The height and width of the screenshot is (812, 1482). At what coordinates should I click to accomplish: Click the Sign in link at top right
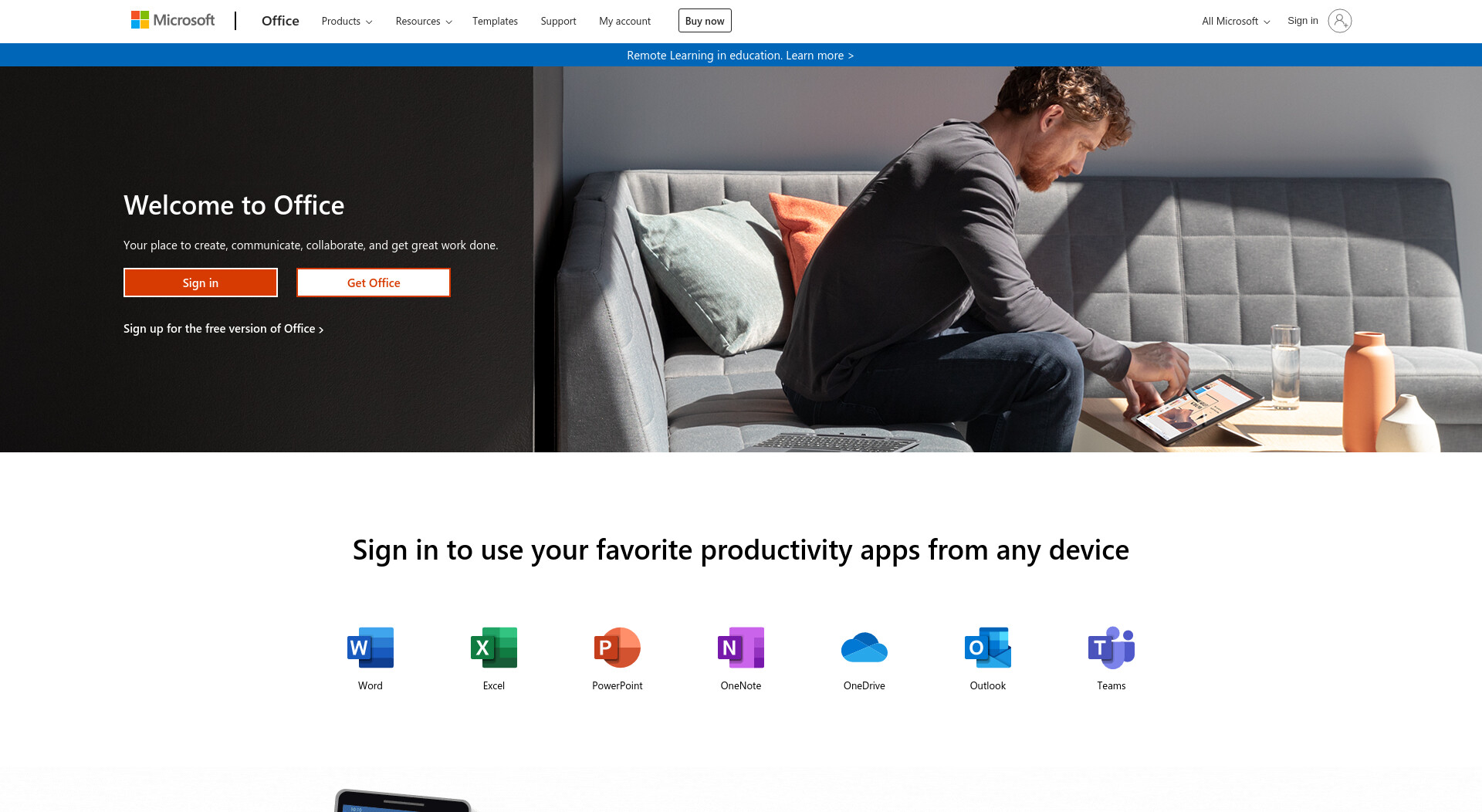click(1303, 21)
